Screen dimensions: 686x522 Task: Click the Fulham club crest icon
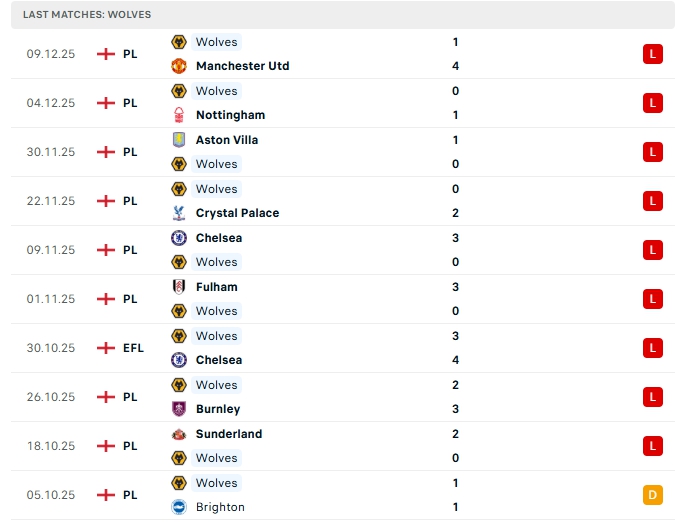point(179,287)
